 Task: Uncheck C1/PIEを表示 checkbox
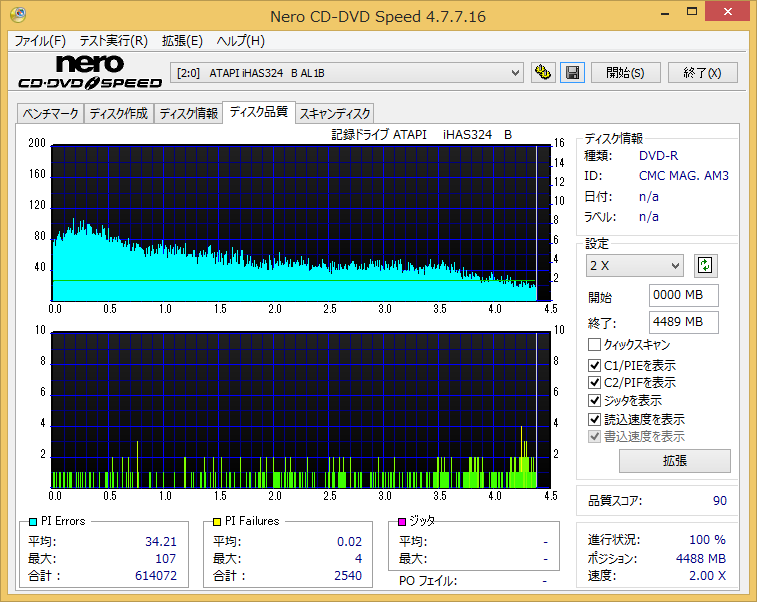(594, 365)
